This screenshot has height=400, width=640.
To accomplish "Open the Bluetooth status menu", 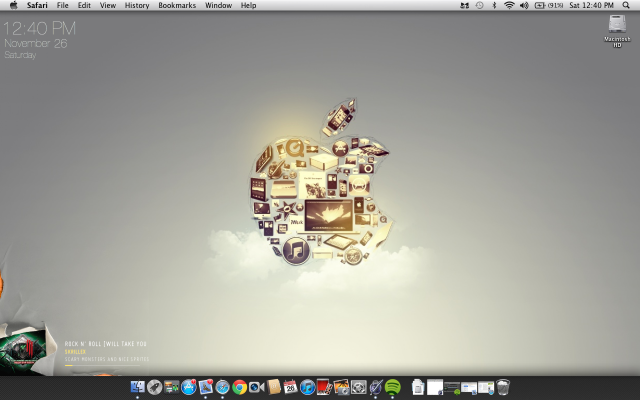I will 494,5.
